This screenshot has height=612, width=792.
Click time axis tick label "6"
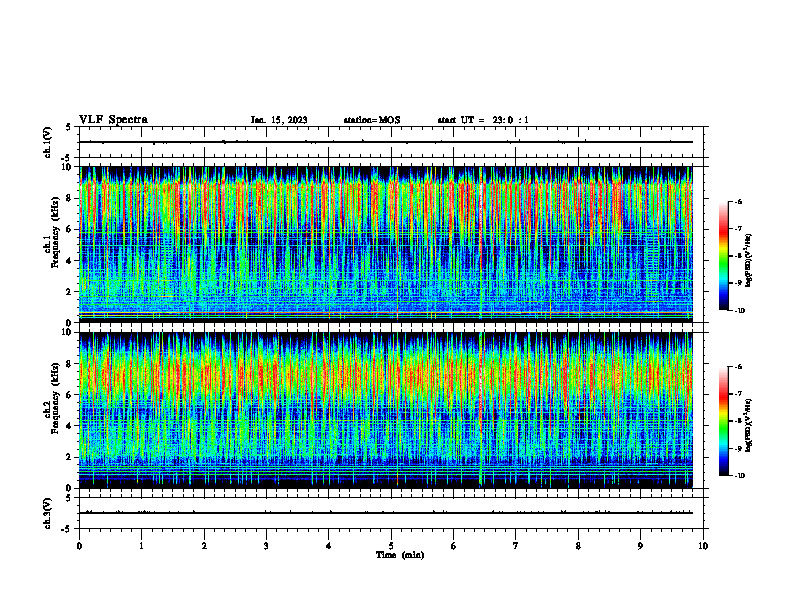(454, 546)
